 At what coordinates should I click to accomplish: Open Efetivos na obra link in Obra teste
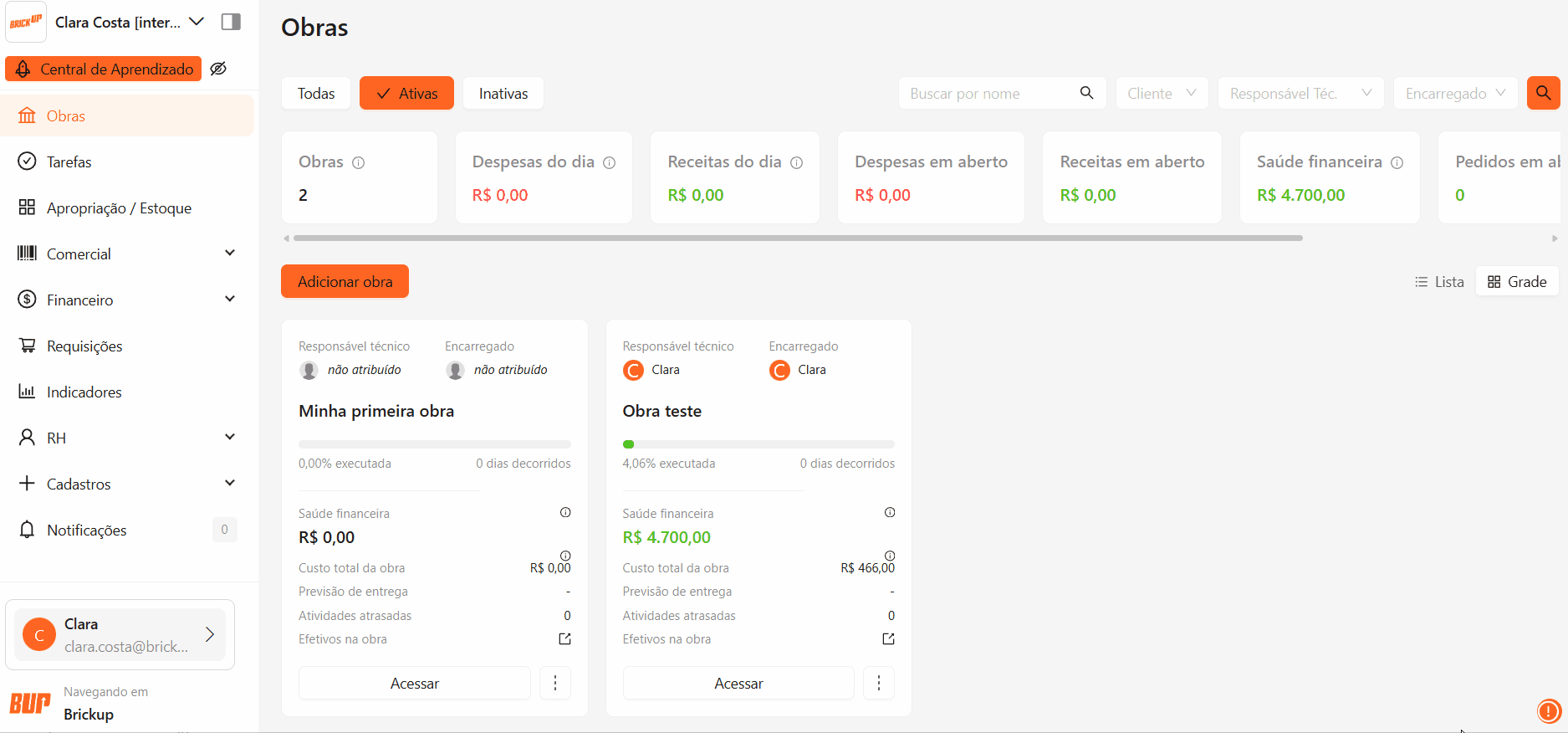click(888, 639)
